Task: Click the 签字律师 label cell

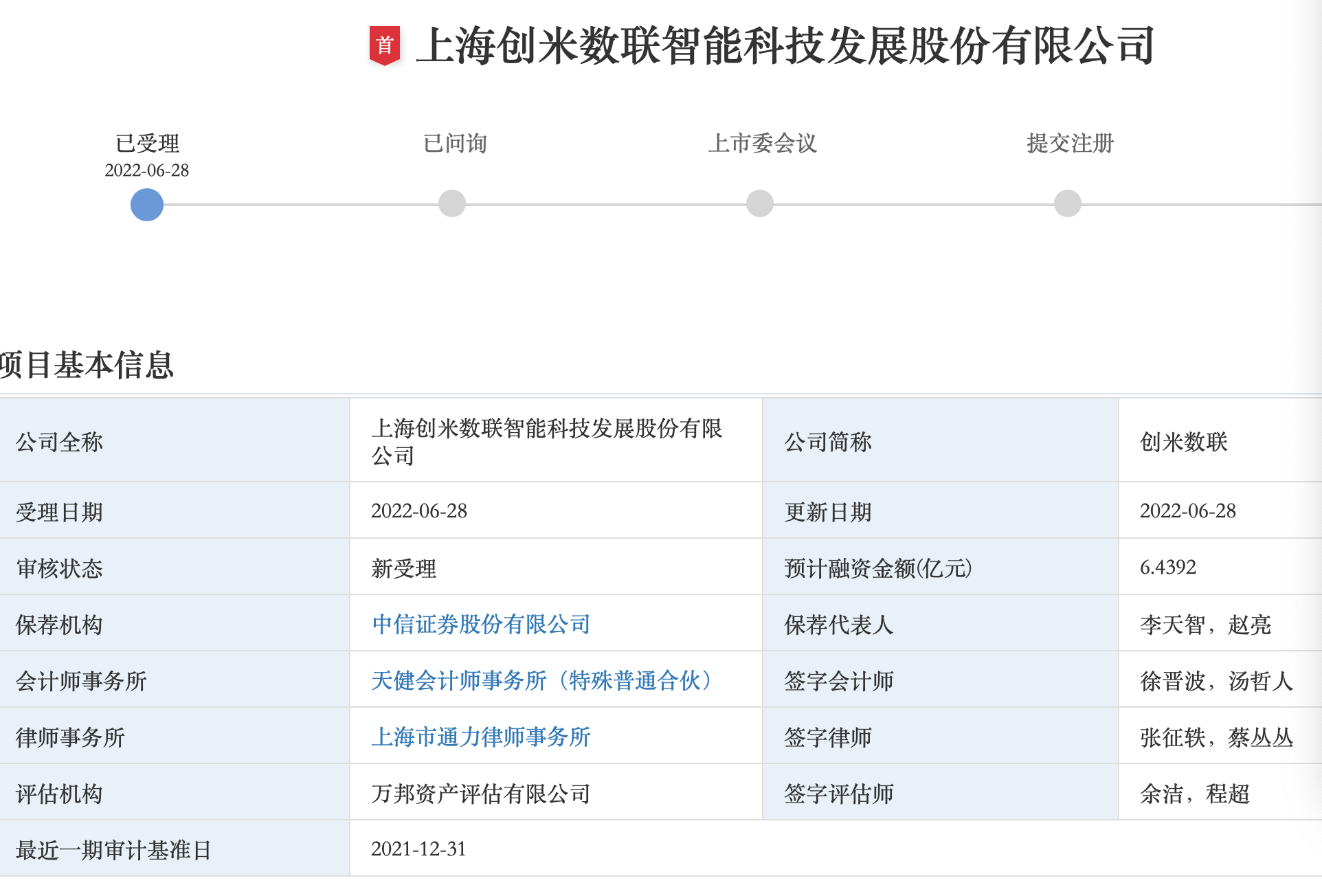Action: click(940, 736)
